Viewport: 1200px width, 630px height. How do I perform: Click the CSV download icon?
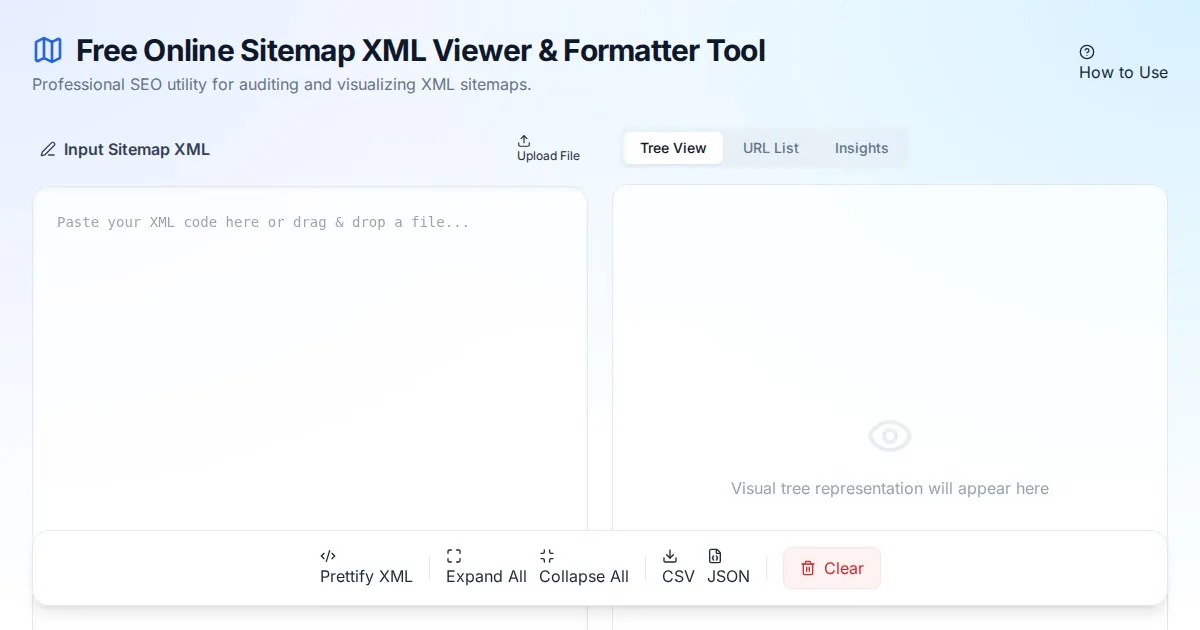[670, 556]
